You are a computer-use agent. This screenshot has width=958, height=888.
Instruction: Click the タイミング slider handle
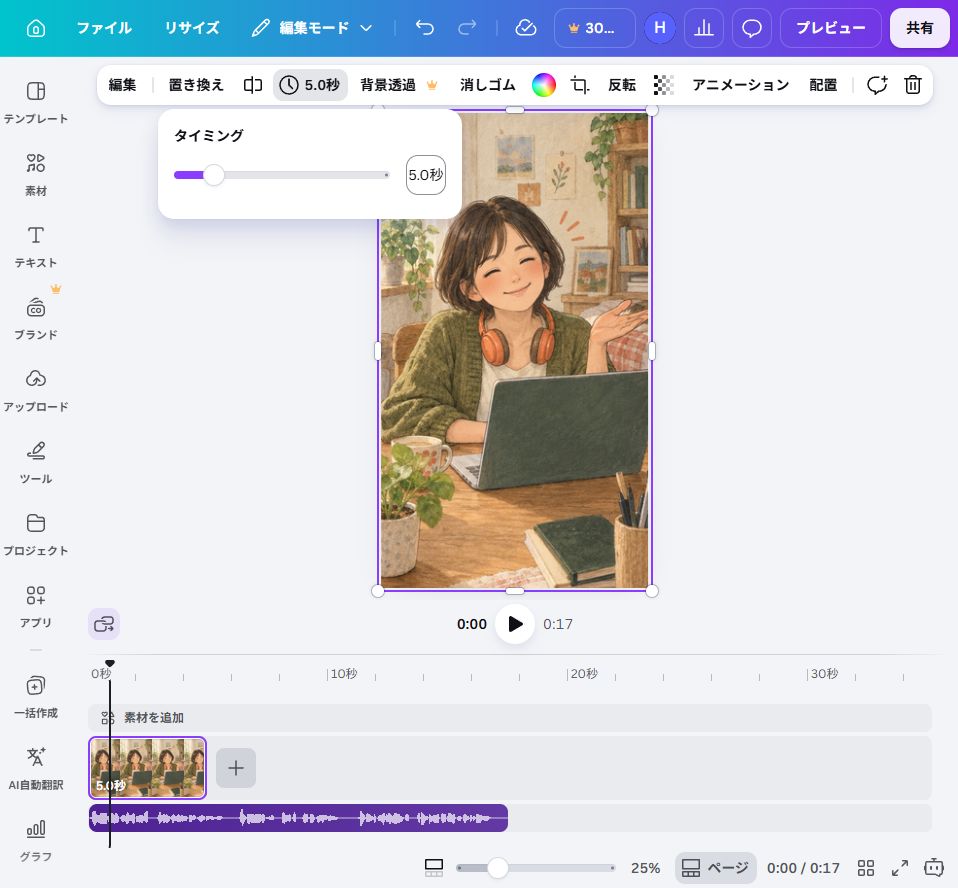pyautogui.click(x=214, y=175)
